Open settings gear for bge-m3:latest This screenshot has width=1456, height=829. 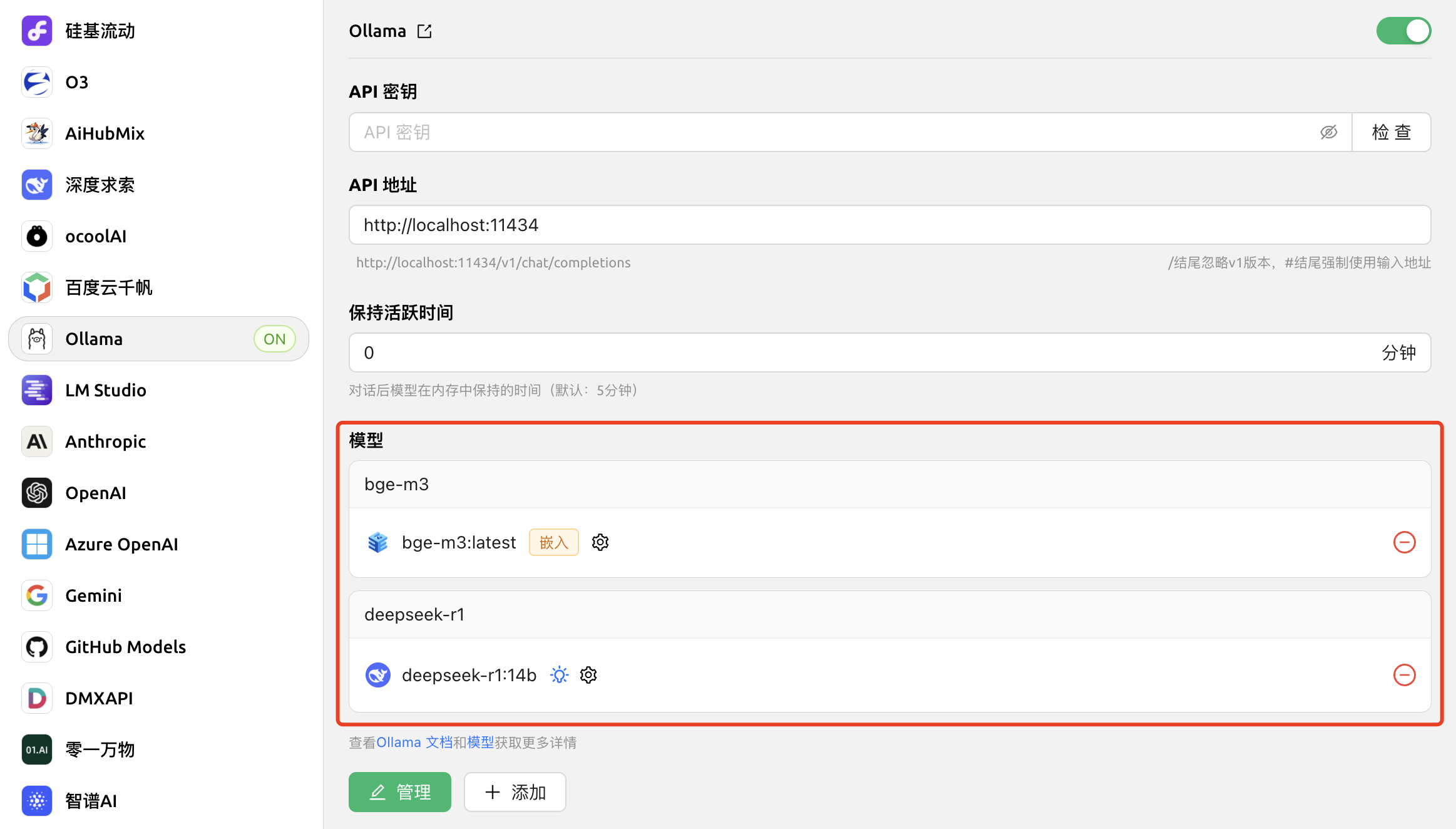[600, 542]
